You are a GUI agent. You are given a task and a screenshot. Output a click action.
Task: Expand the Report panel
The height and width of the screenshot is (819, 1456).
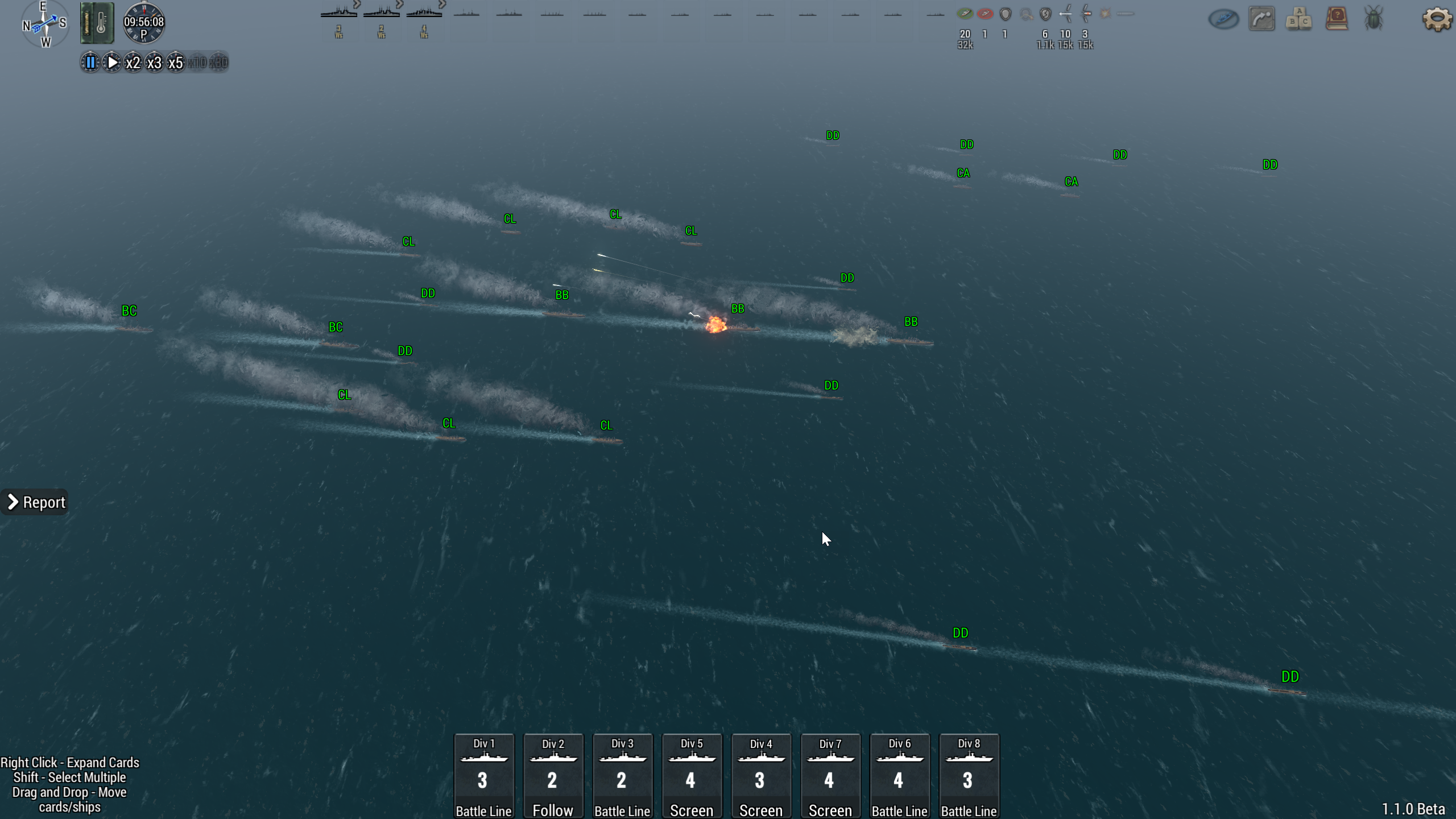[x=35, y=502]
